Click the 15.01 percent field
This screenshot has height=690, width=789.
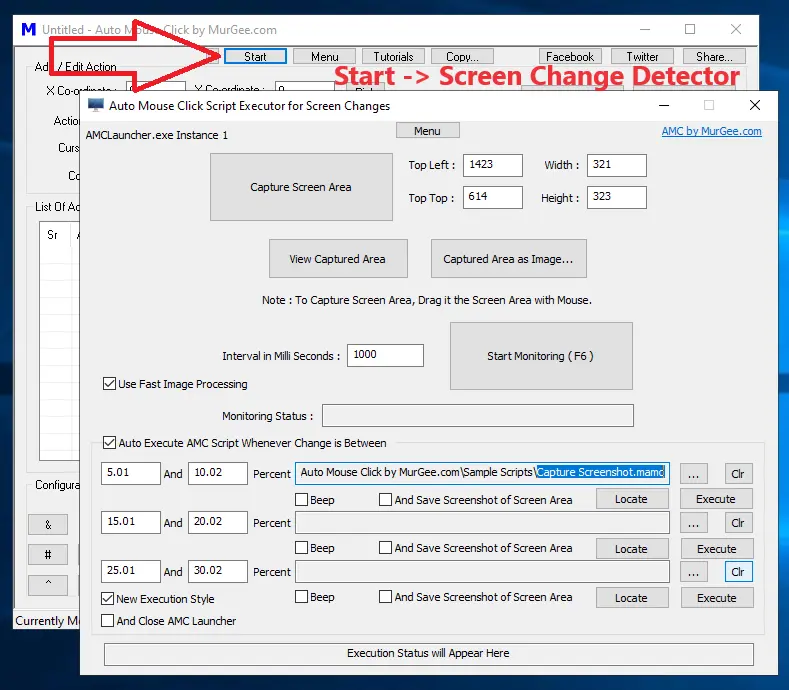pyautogui.click(x=131, y=522)
